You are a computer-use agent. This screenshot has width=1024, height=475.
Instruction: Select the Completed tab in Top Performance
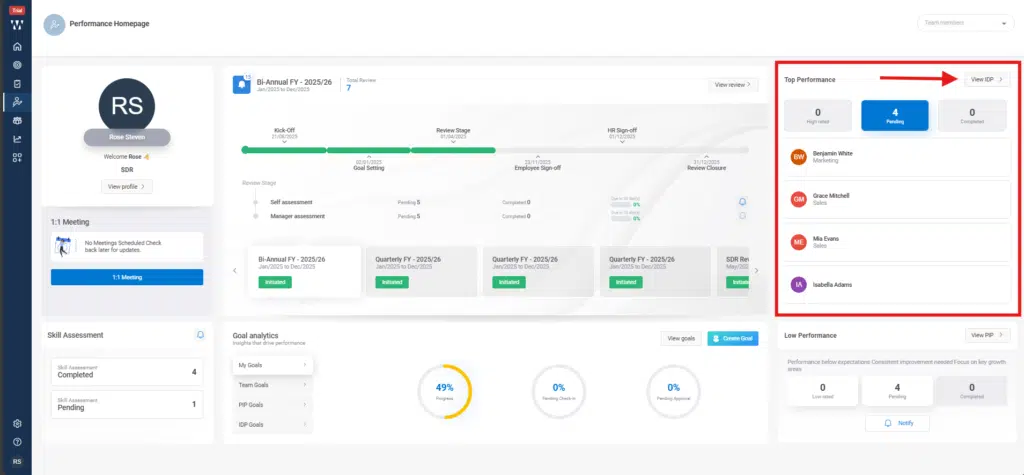coord(972,116)
